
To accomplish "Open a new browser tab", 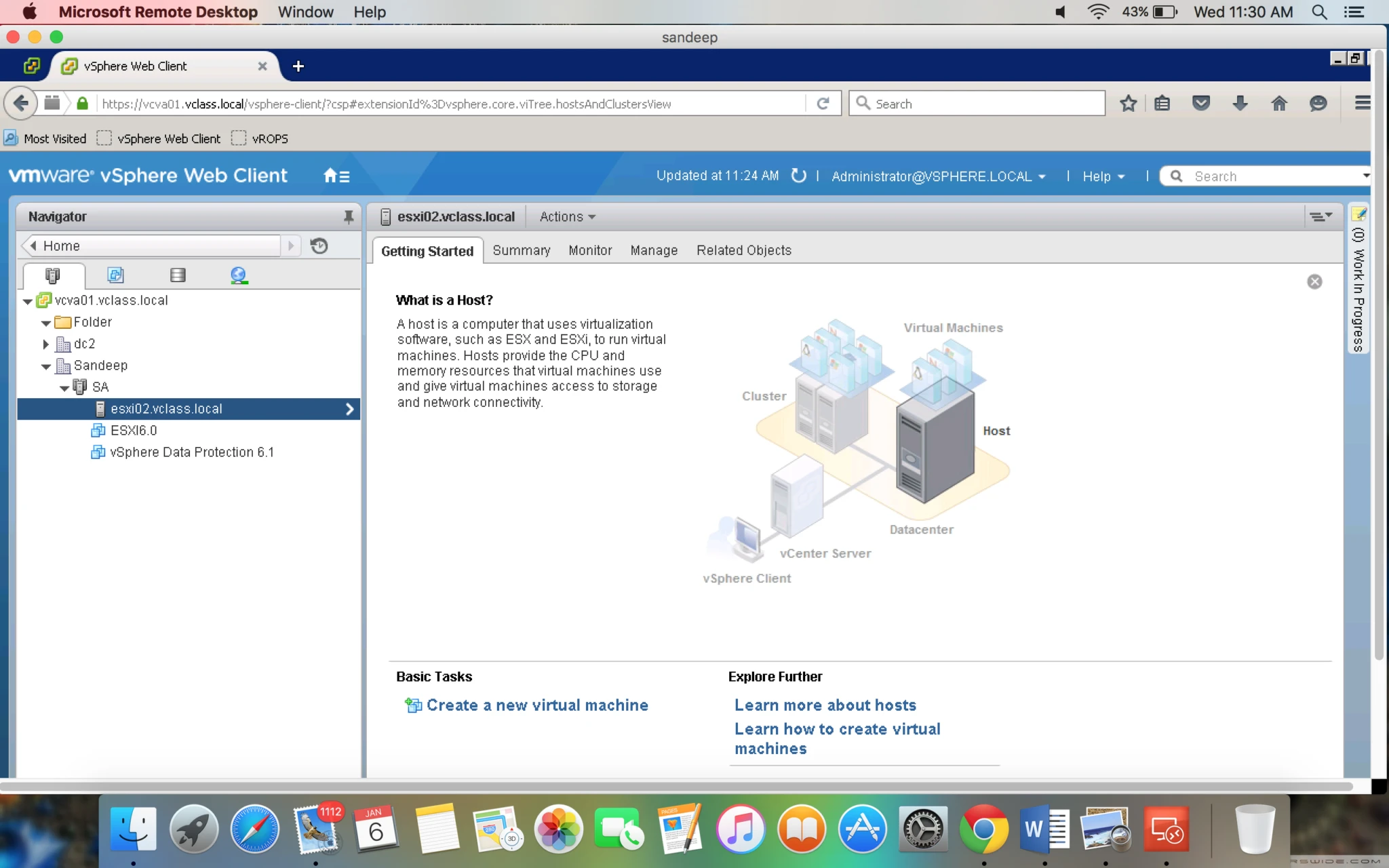I will [298, 66].
